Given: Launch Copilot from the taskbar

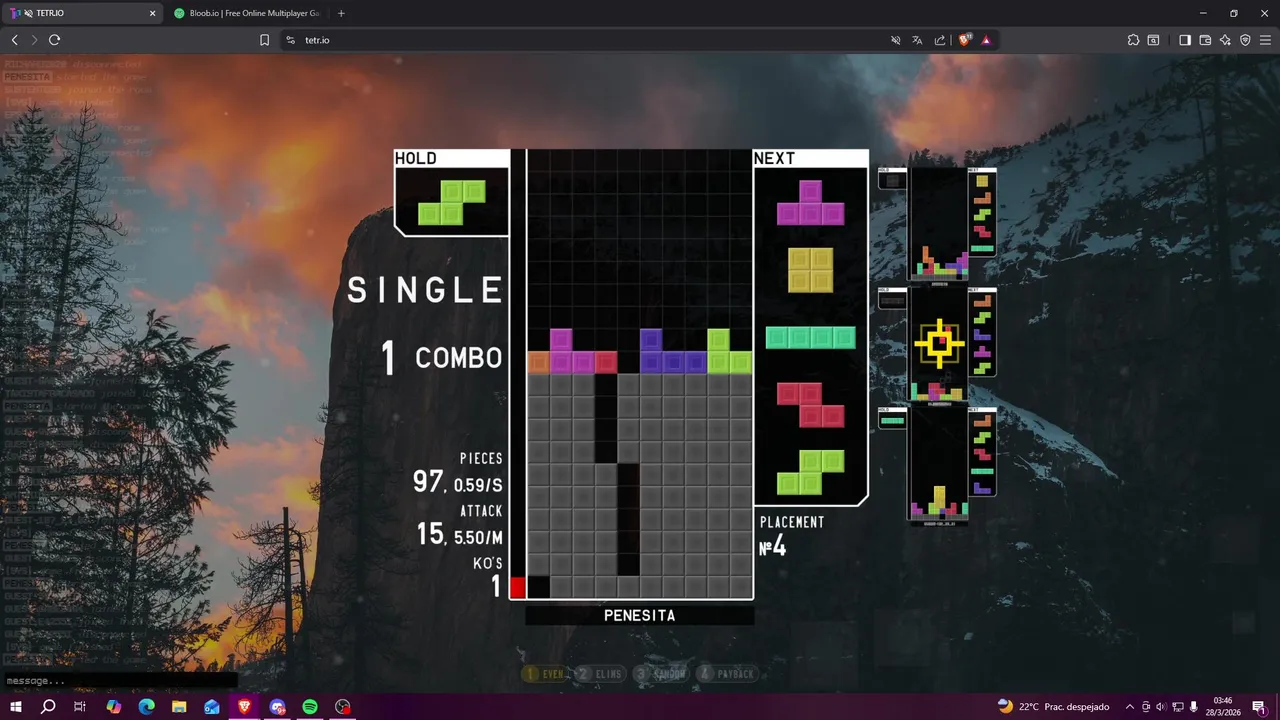Looking at the screenshot, I should point(114,707).
